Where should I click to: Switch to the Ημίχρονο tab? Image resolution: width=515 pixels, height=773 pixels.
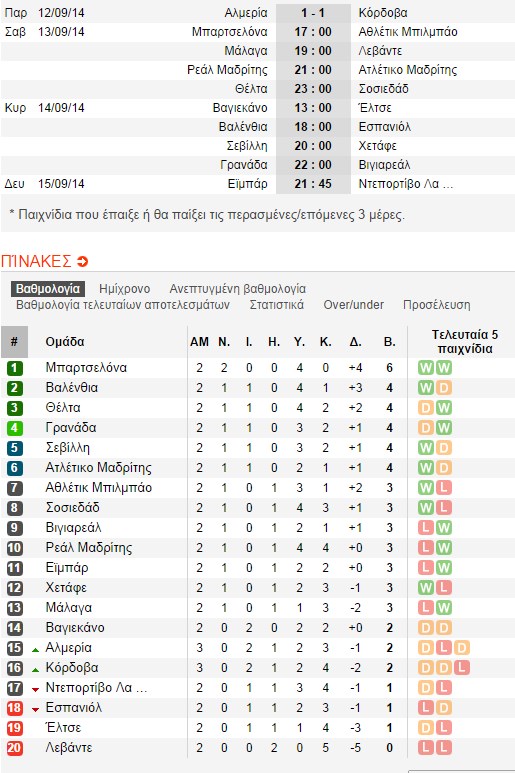(x=125, y=289)
